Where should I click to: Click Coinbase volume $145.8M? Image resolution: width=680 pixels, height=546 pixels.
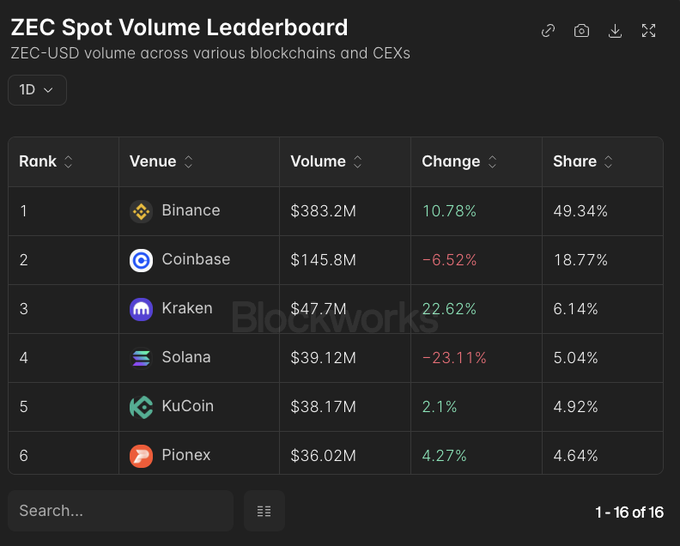pos(323,260)
